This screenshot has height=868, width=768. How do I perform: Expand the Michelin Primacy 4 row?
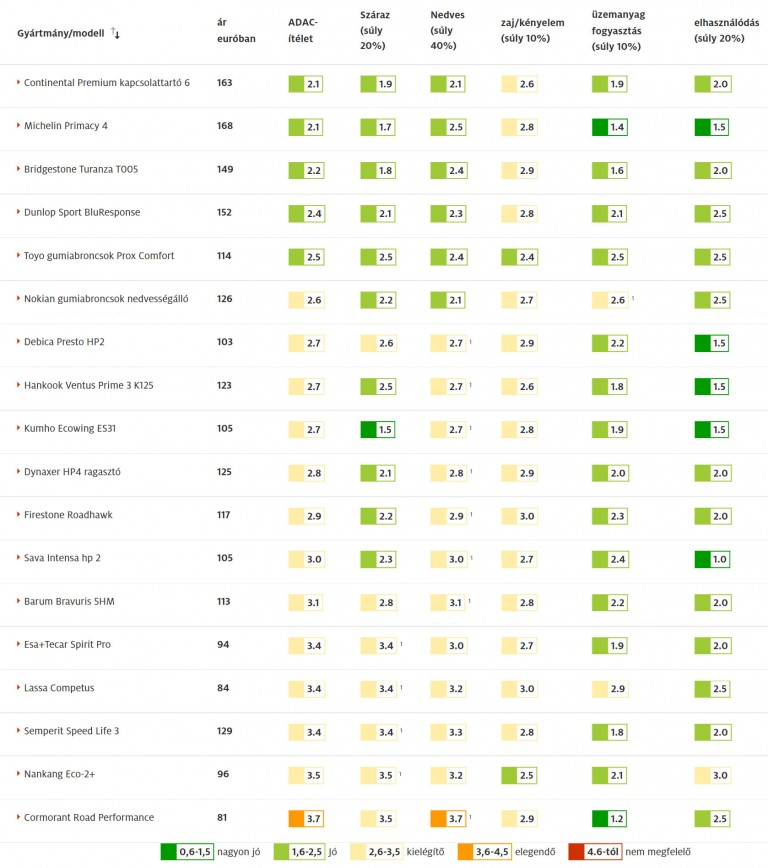19,126
